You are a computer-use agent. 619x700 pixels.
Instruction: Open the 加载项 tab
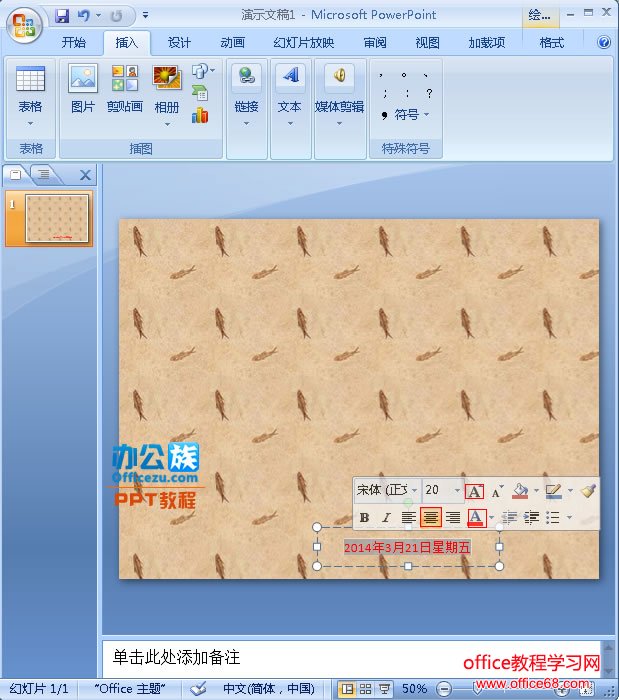[486, 42]
